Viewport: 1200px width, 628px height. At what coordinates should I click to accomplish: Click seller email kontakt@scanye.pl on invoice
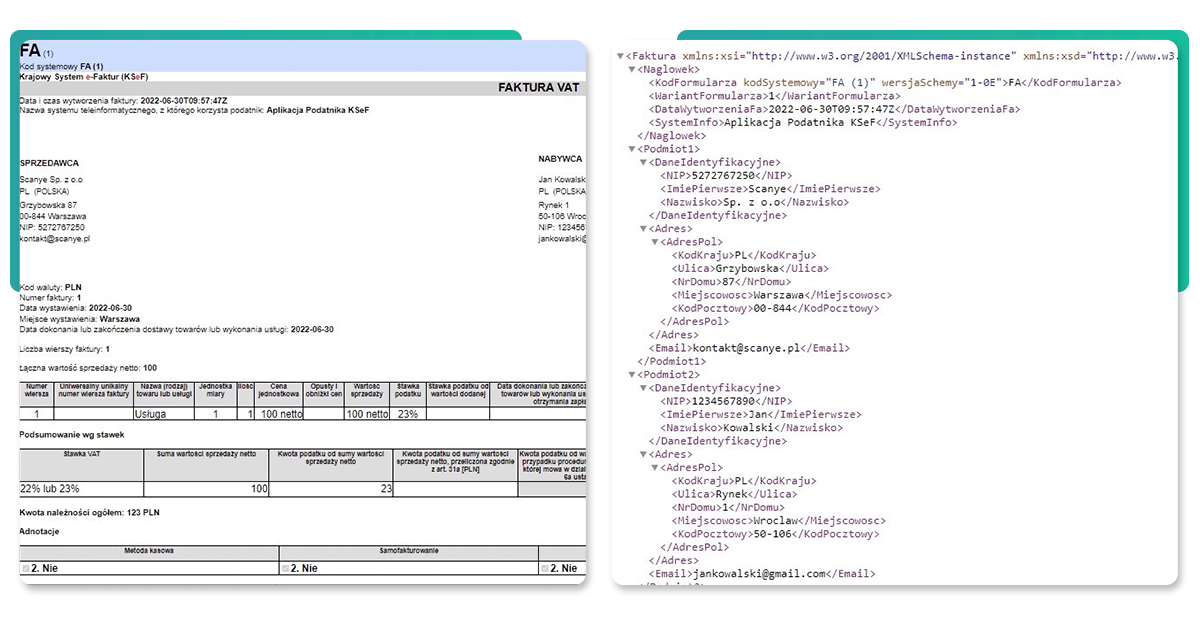(x=55, y=240)
